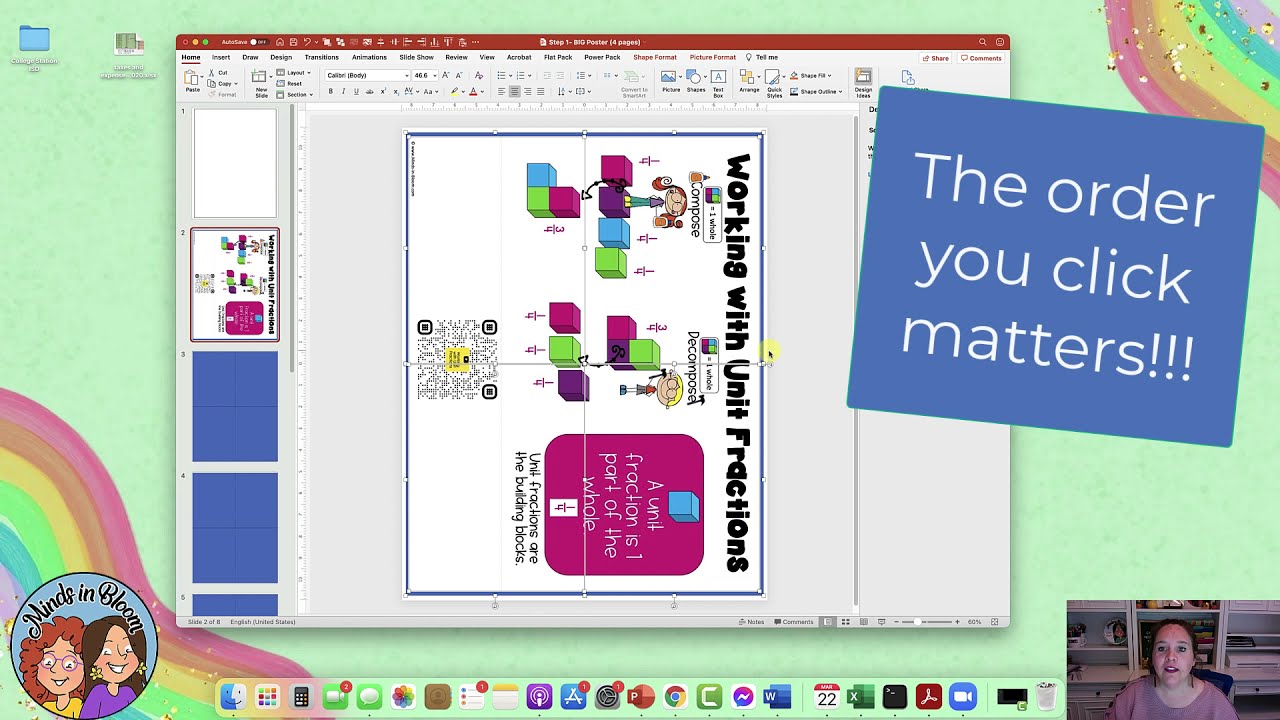Click Clear Formatting icon
The height and width of the screenshot is (720, 1280).
(479, 76)
